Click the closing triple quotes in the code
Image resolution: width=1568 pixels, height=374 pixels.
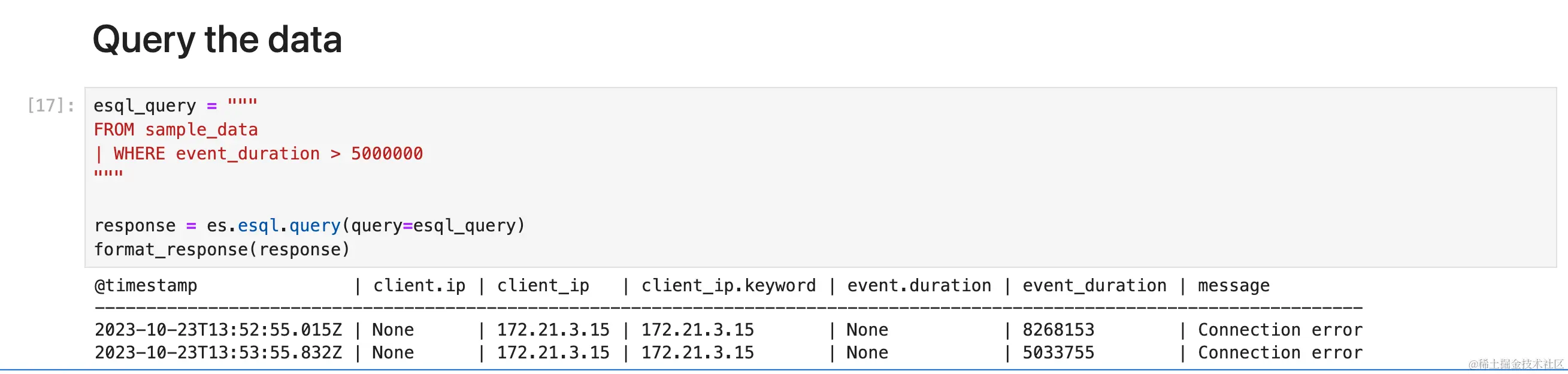coord(108,176)
